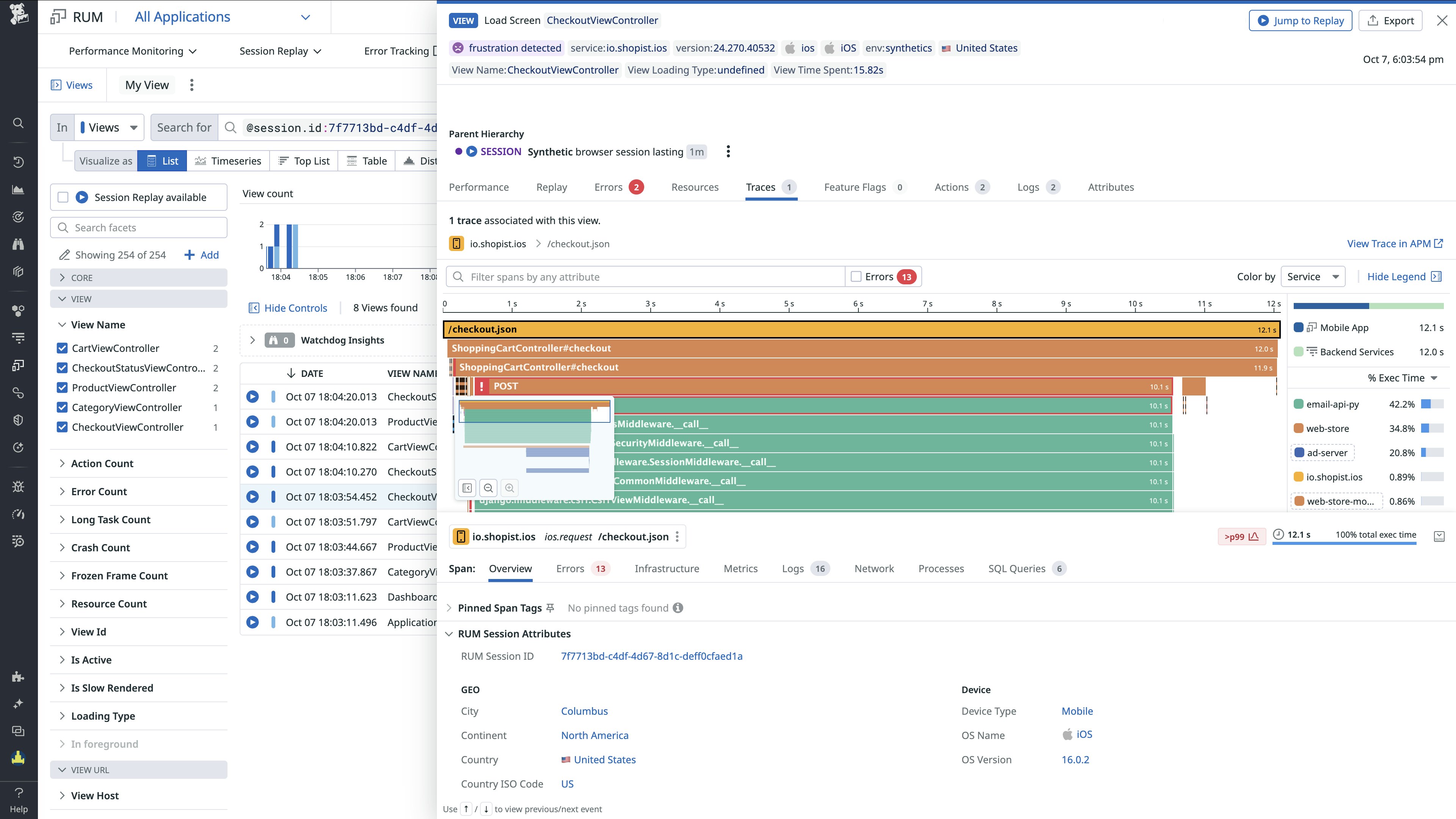
Task: Click Jump to Replay button
Action: click(1300, 20)
